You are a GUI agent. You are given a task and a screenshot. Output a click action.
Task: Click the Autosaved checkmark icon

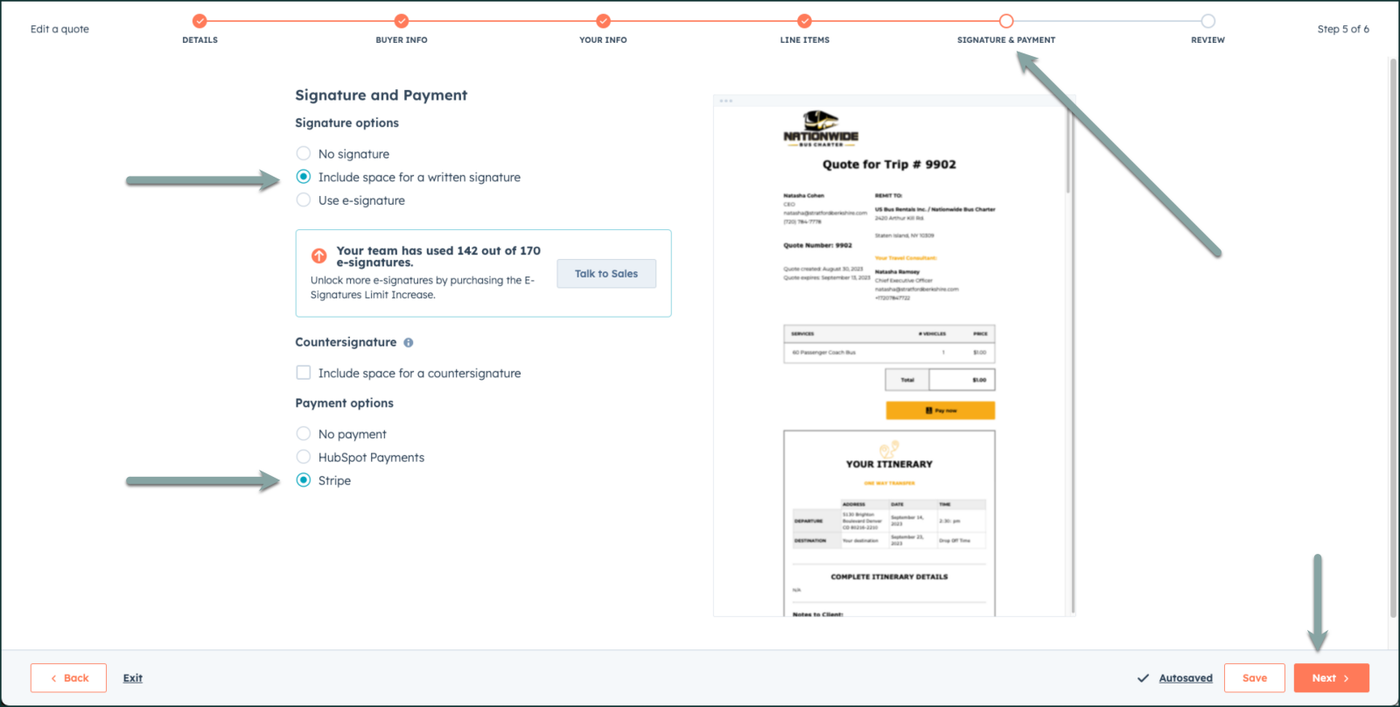coord(1143,678)
